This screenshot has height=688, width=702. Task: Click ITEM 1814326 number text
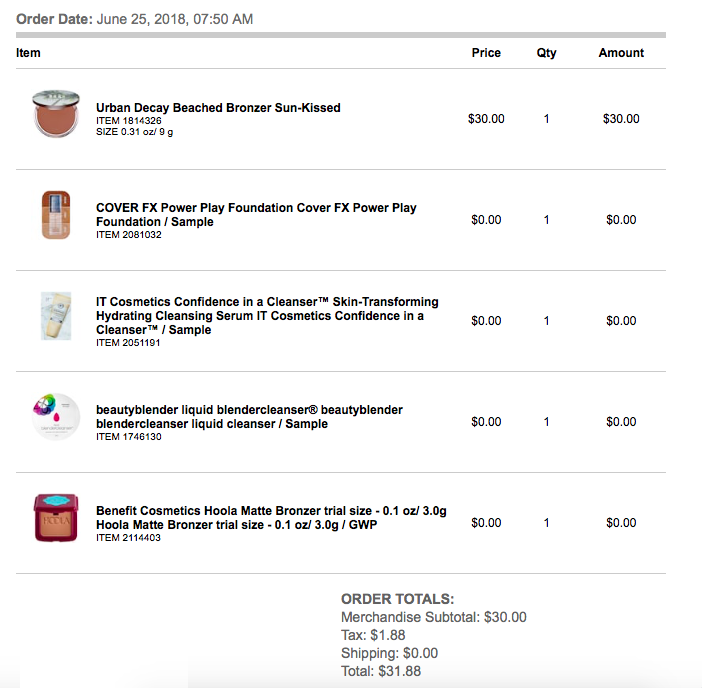point(122,121)
